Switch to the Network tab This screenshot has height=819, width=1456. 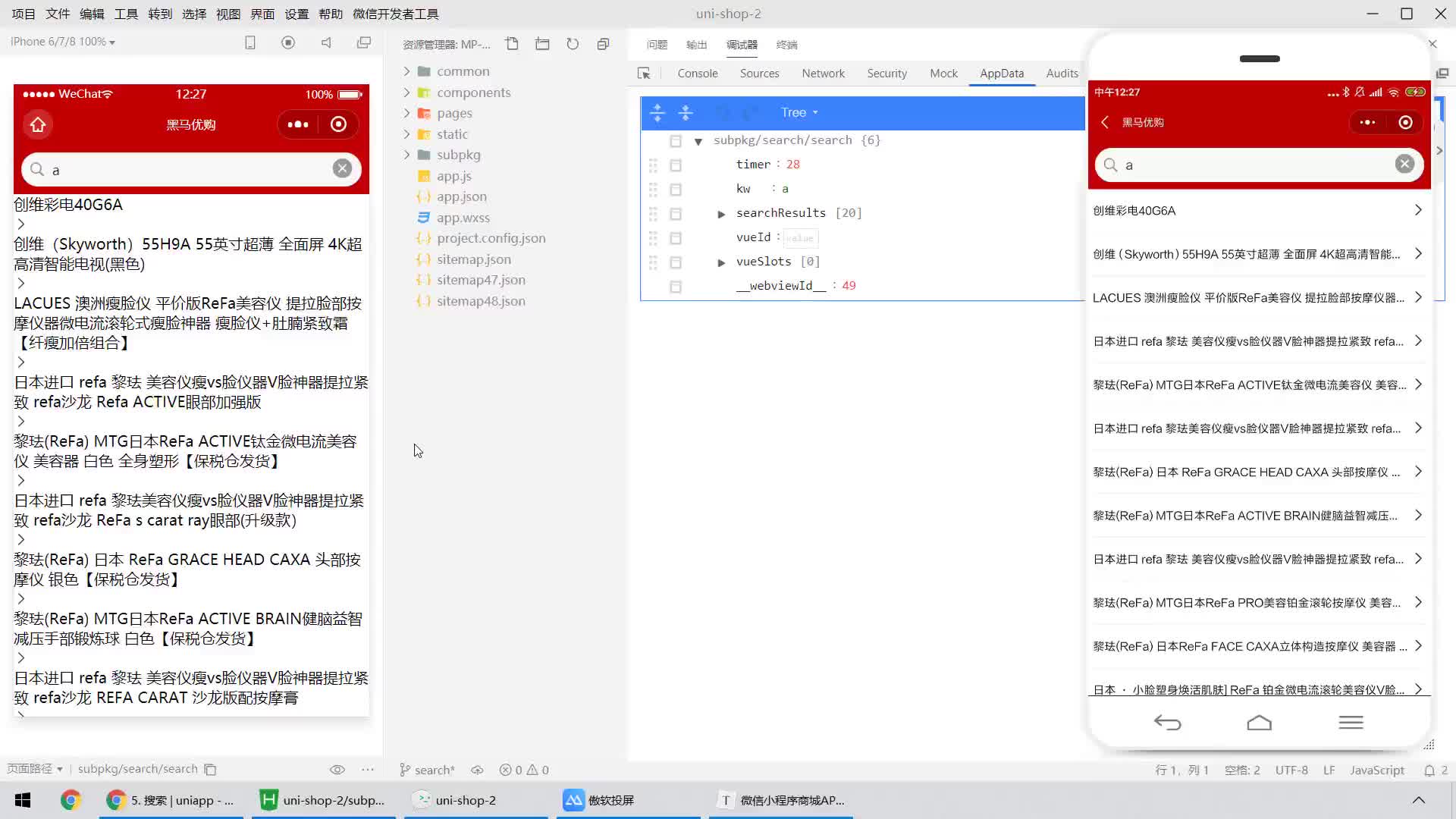(823, 74)
